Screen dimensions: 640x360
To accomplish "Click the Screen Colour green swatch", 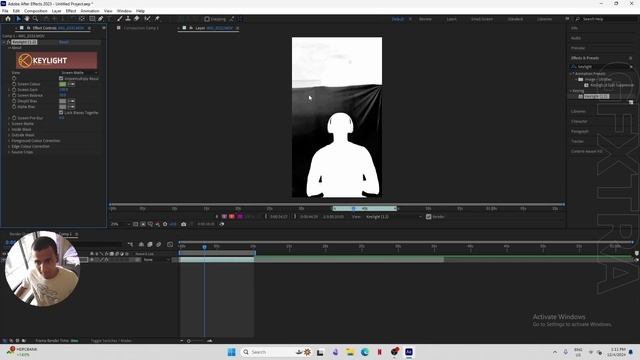I will click(x=62, y=84).
